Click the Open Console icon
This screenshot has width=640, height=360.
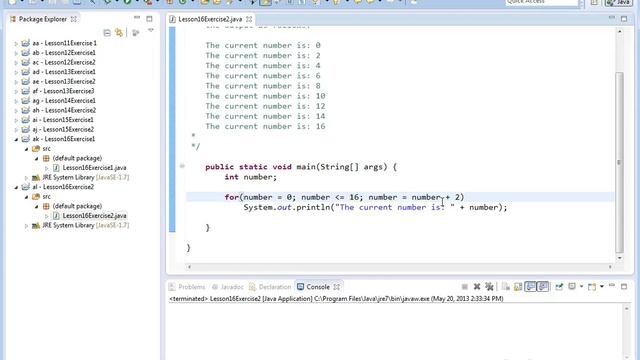[592, 287]
